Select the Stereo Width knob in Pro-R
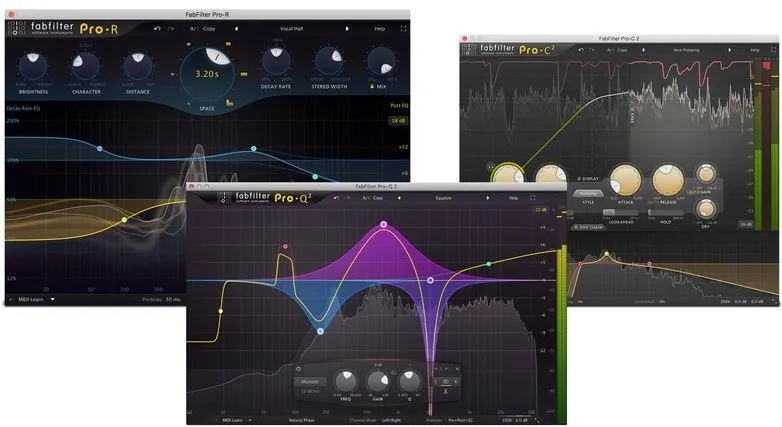 click(329, 61)
